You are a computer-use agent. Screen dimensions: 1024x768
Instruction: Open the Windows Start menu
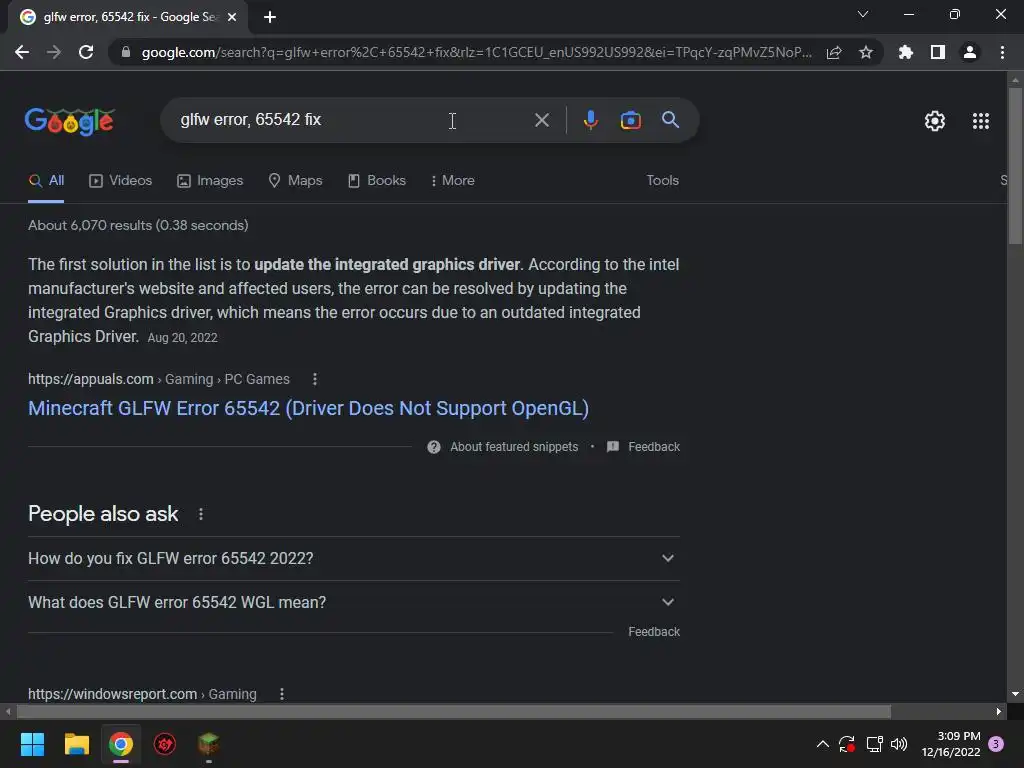pyautogui.click(x=32, y=744)
